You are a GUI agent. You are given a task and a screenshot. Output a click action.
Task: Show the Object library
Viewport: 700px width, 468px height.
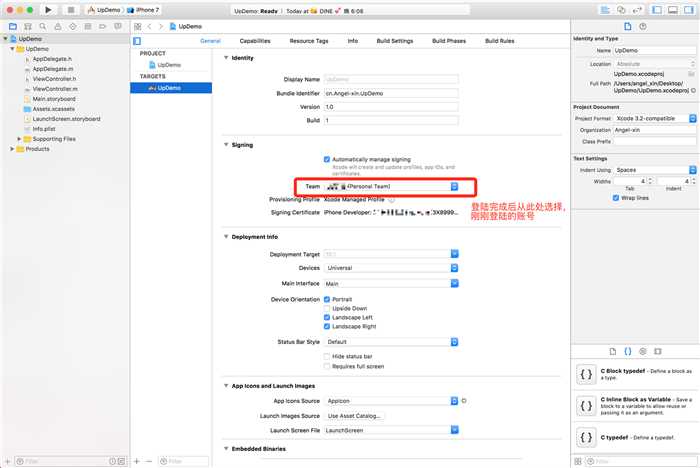(x=643, y=351)
